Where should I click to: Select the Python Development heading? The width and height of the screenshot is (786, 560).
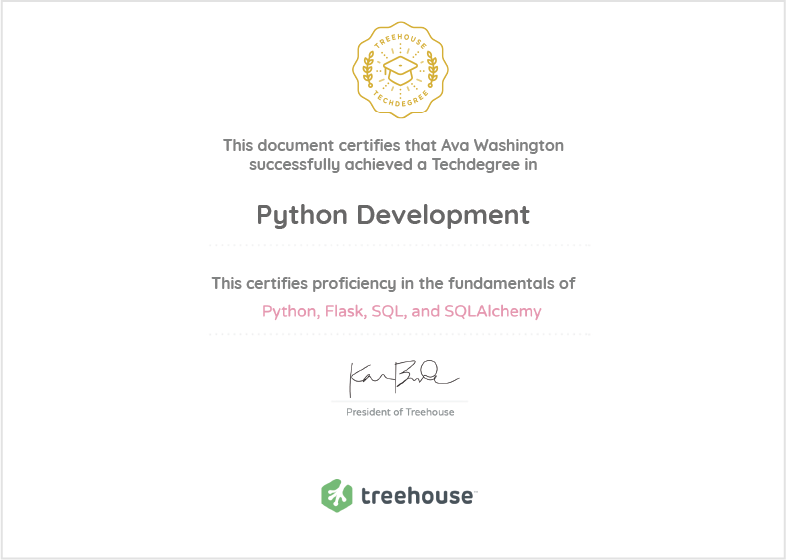(x=393, y=216)
